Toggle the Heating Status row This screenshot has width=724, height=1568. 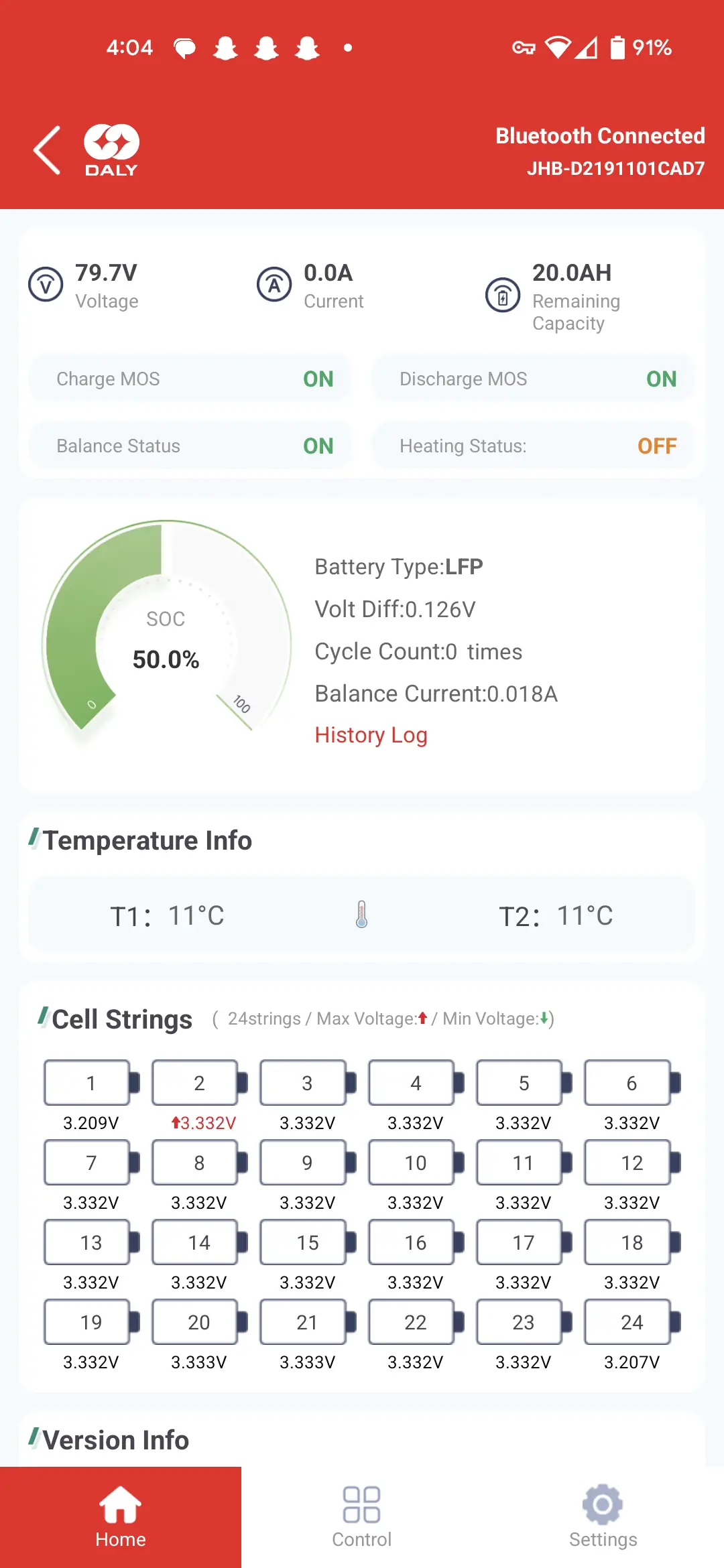tap(534, 446)
